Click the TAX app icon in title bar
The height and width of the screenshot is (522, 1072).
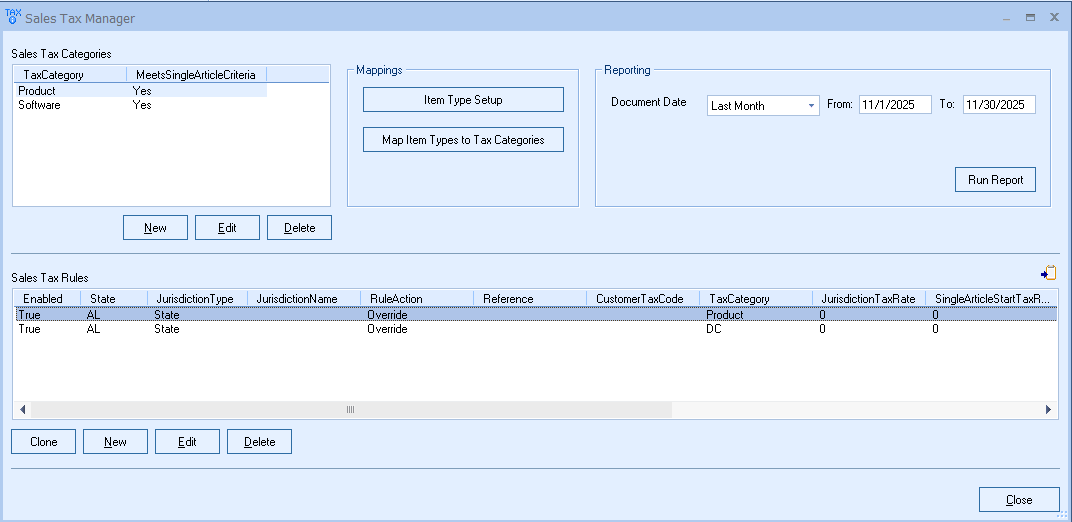12,17
